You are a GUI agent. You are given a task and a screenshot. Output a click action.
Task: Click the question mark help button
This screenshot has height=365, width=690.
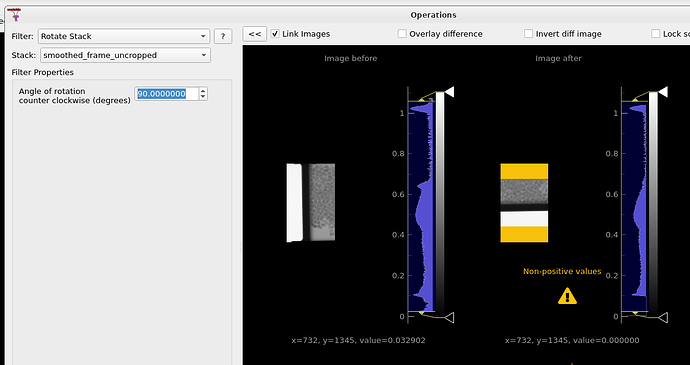coord(223,36)
